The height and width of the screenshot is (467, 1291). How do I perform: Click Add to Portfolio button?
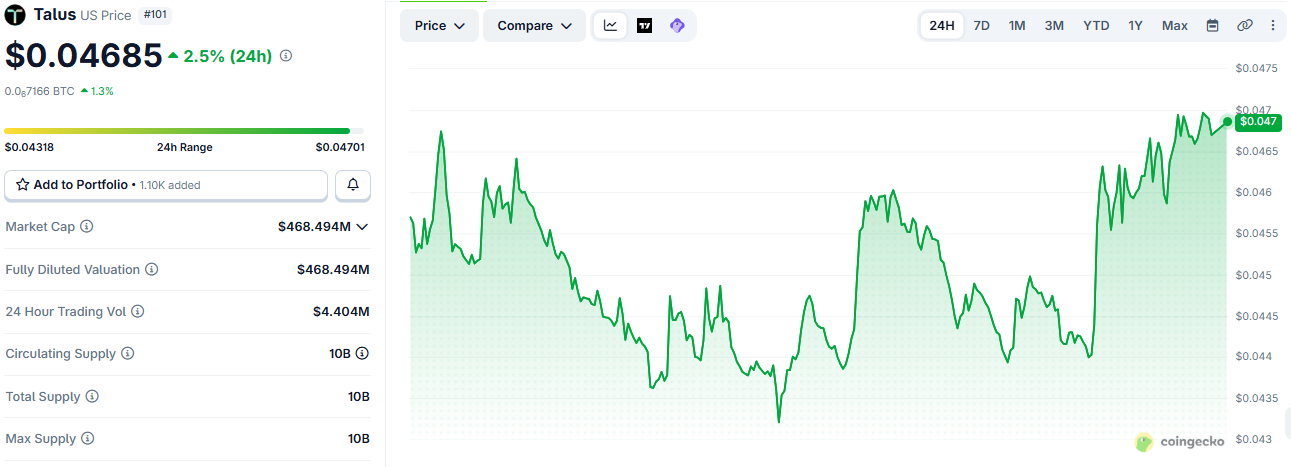pos(166,185)
